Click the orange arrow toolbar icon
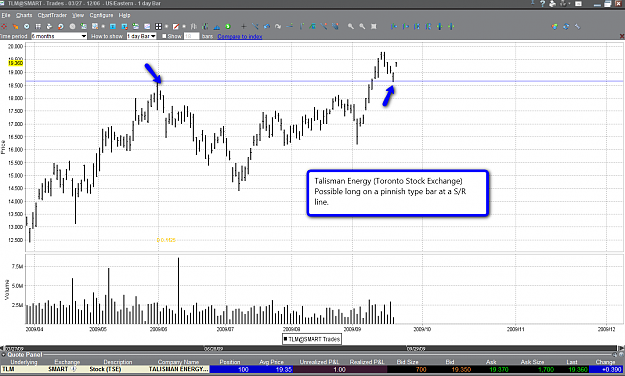This screenshot has height=376, width=625. [x=15, y=26]
